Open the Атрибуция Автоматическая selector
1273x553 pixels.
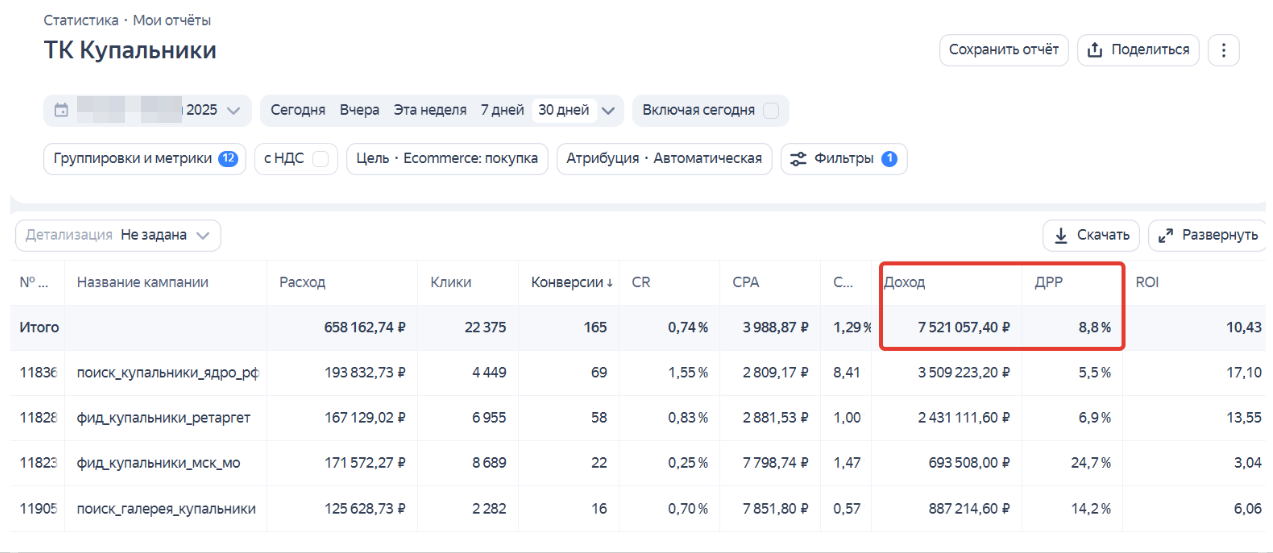click(x=664, y=158)
